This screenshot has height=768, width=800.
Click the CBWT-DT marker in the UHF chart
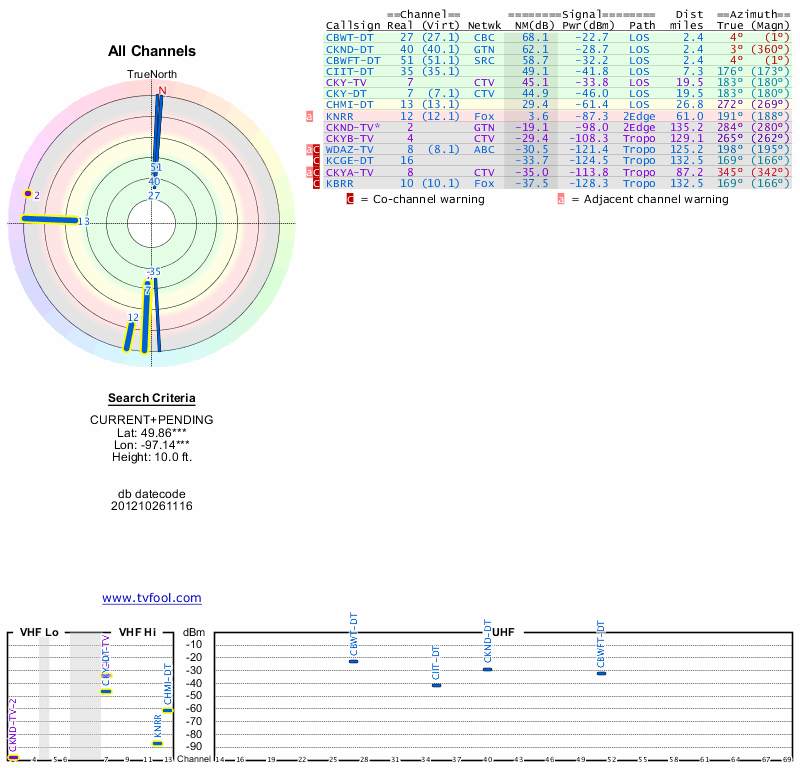point(353,661)
